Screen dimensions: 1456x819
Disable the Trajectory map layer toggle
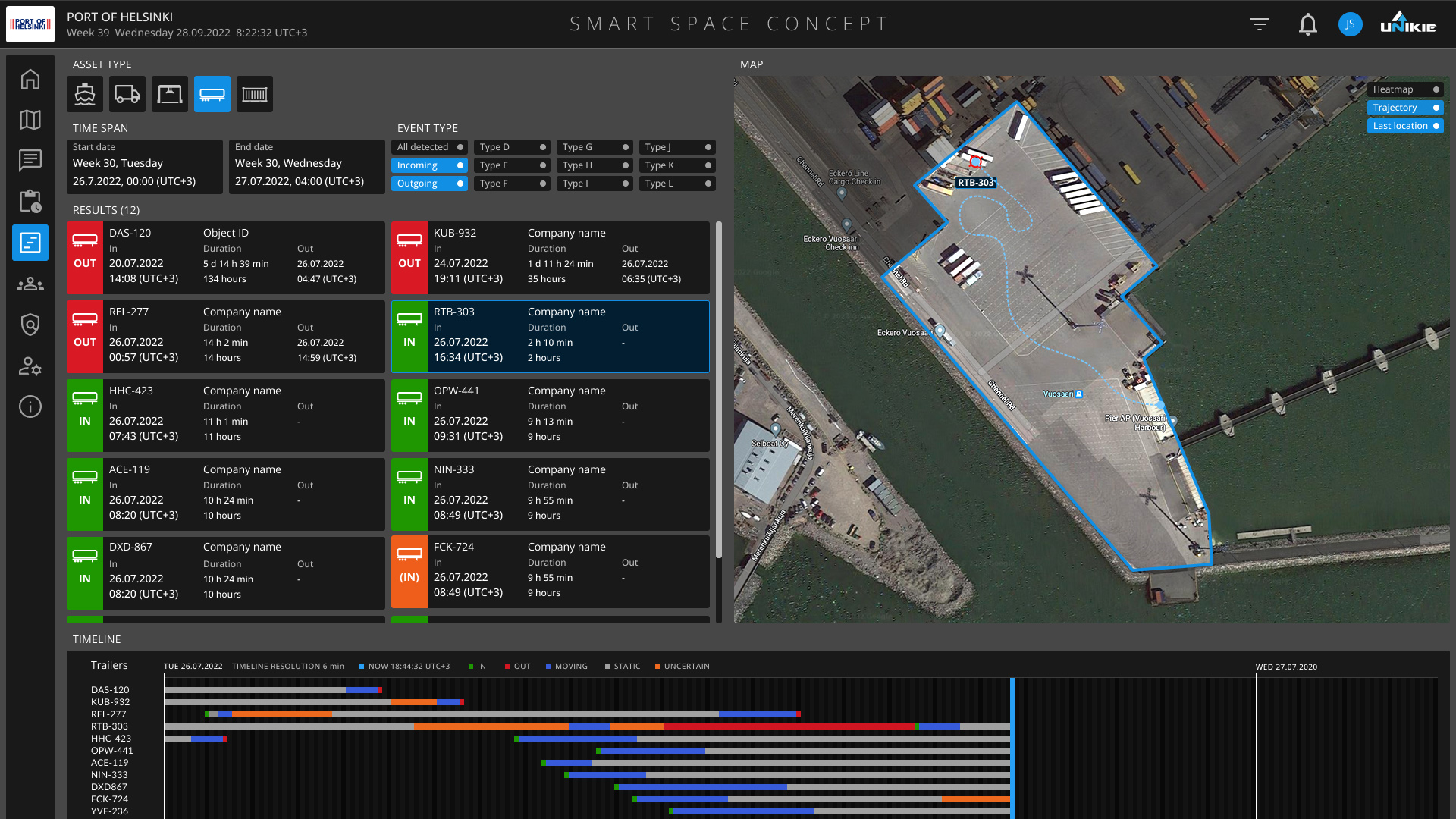1405,108
